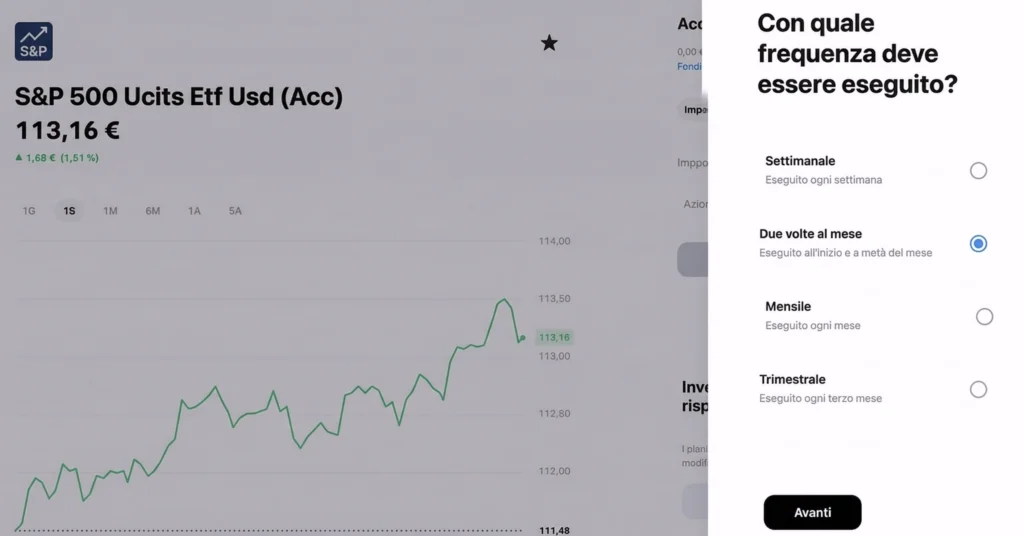Switch chart to the 1G range
The height and width of the screenshot is (536, 1024).
point(29,211)
